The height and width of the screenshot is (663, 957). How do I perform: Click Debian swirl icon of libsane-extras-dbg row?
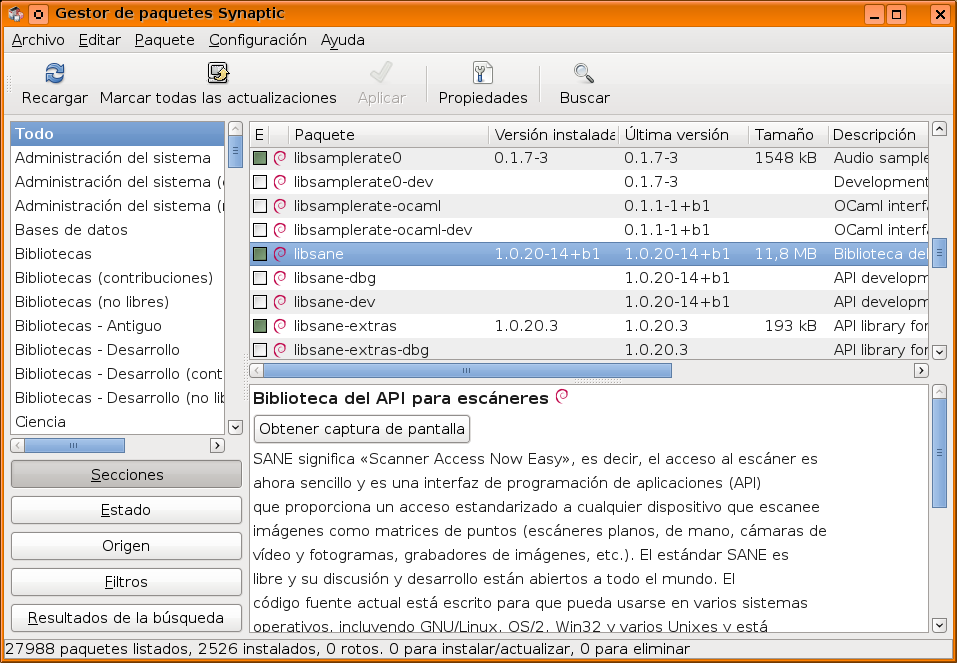[x=280, y=350]
